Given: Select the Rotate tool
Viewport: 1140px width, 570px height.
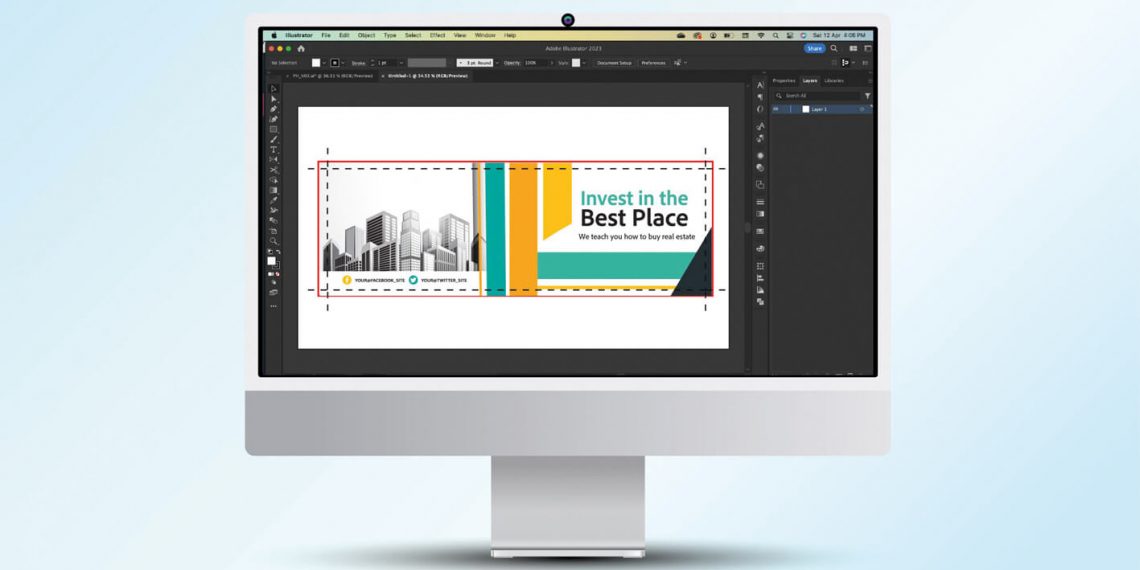Looking at the screenshot, I should [273, 159].
